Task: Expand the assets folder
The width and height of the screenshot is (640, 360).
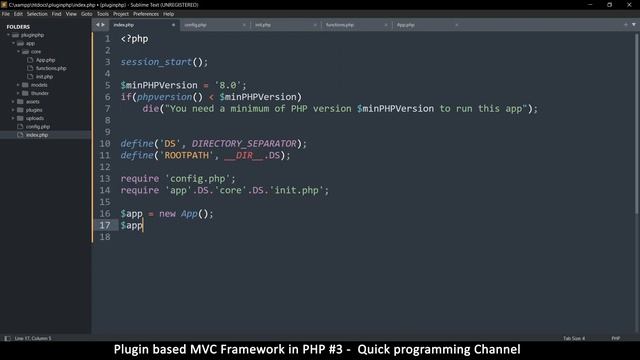Action: (13, 102)
